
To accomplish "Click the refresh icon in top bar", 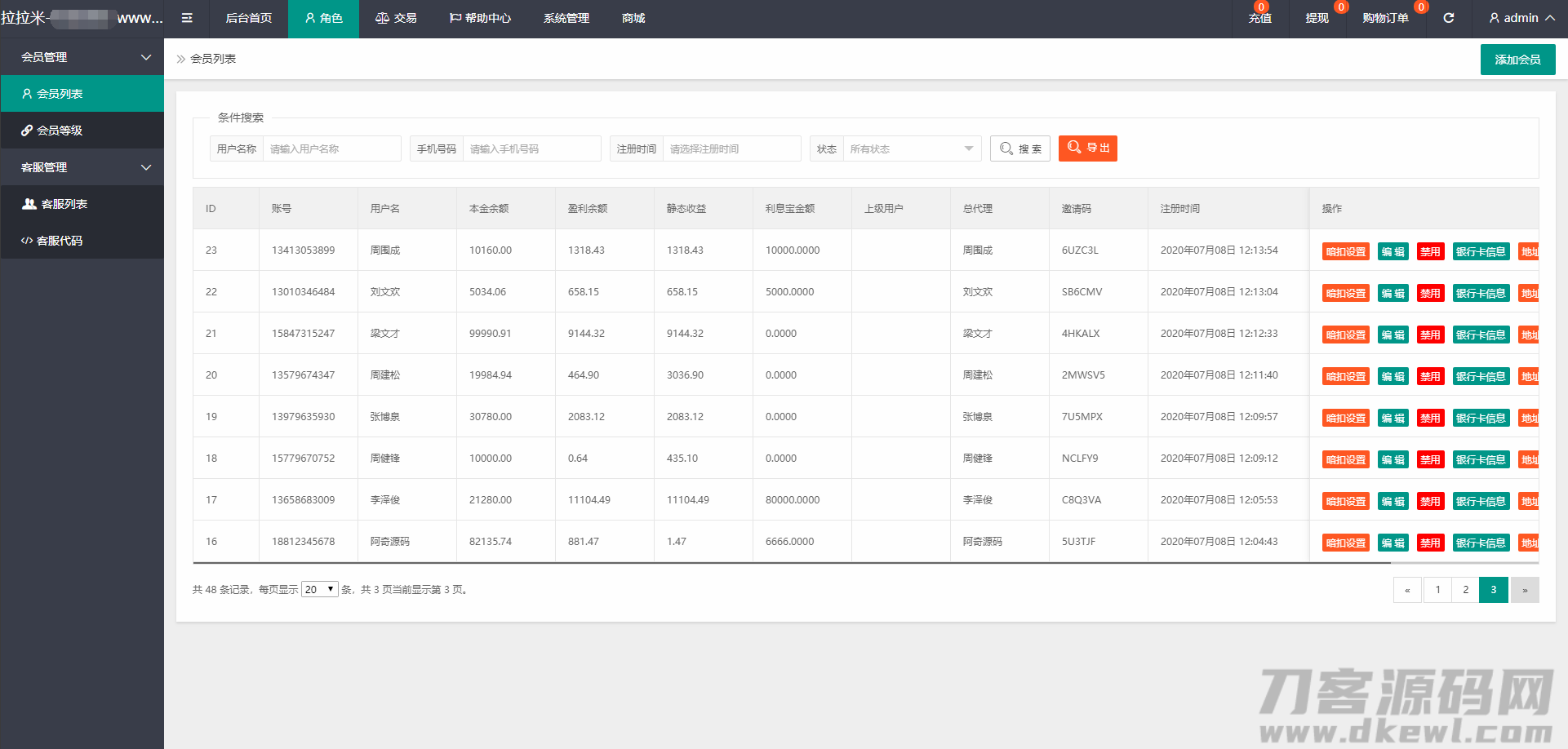I will tap(1449, 18).
